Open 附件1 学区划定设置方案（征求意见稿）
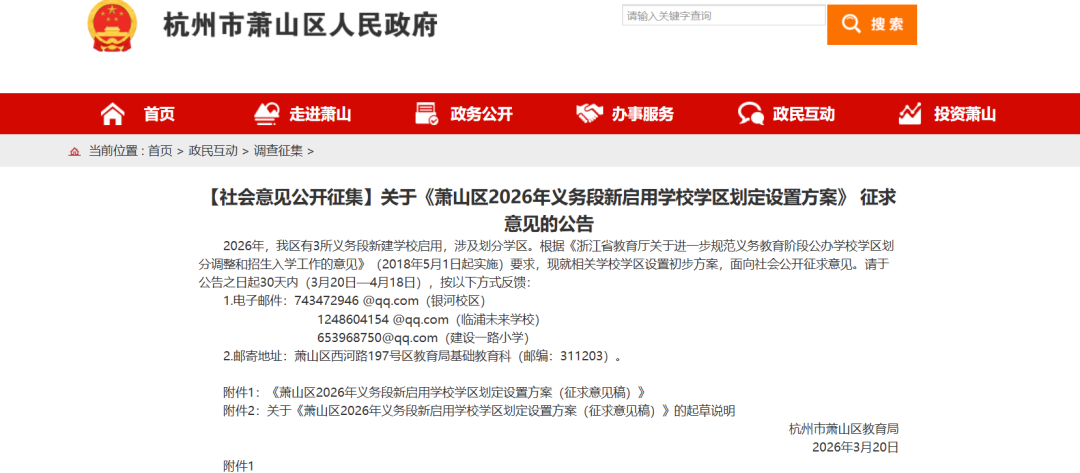 tap(434, 392)
